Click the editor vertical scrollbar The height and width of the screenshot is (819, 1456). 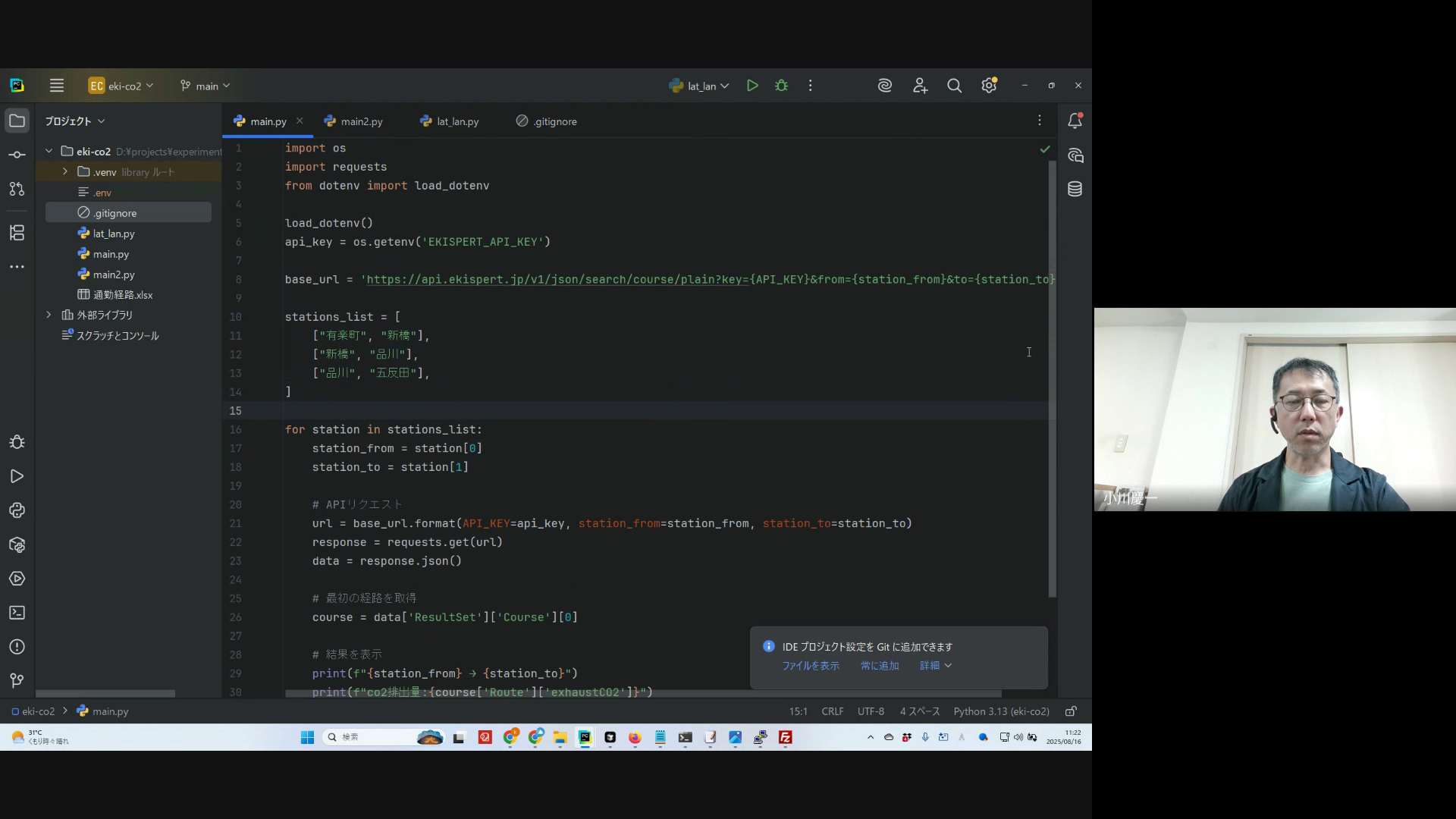pyautogui.click(x=1052, y=379)
